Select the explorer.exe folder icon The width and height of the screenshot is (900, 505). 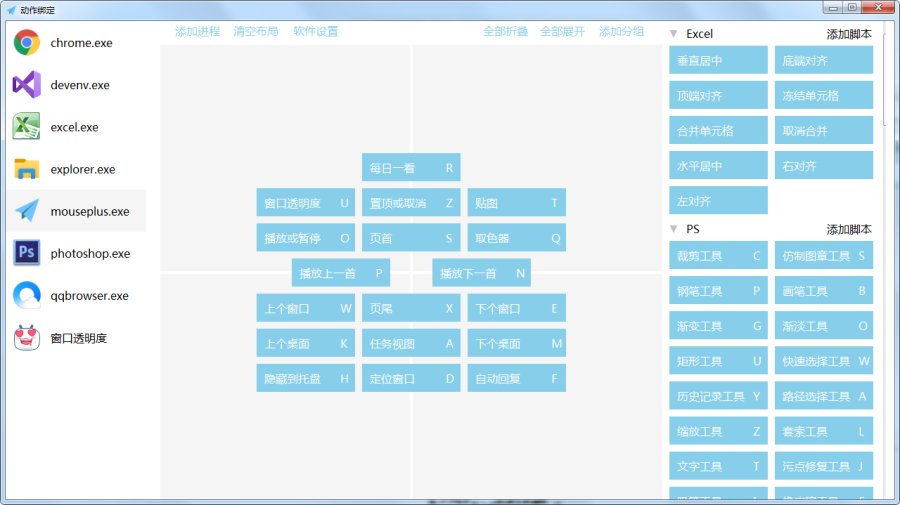26,169
